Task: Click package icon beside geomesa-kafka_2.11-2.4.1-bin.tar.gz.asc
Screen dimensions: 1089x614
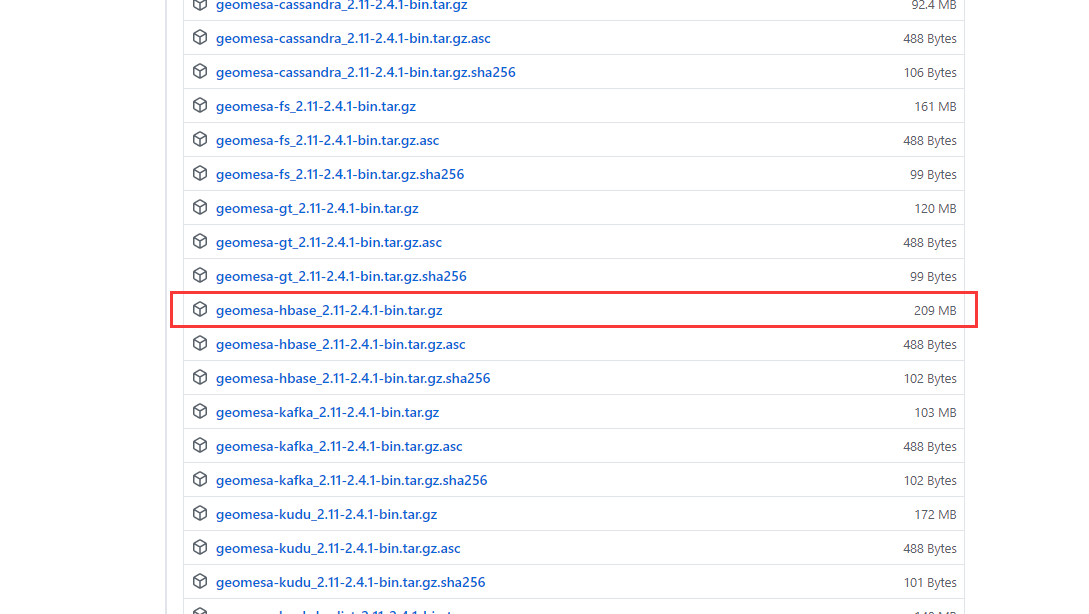Action: click(200, 446)
